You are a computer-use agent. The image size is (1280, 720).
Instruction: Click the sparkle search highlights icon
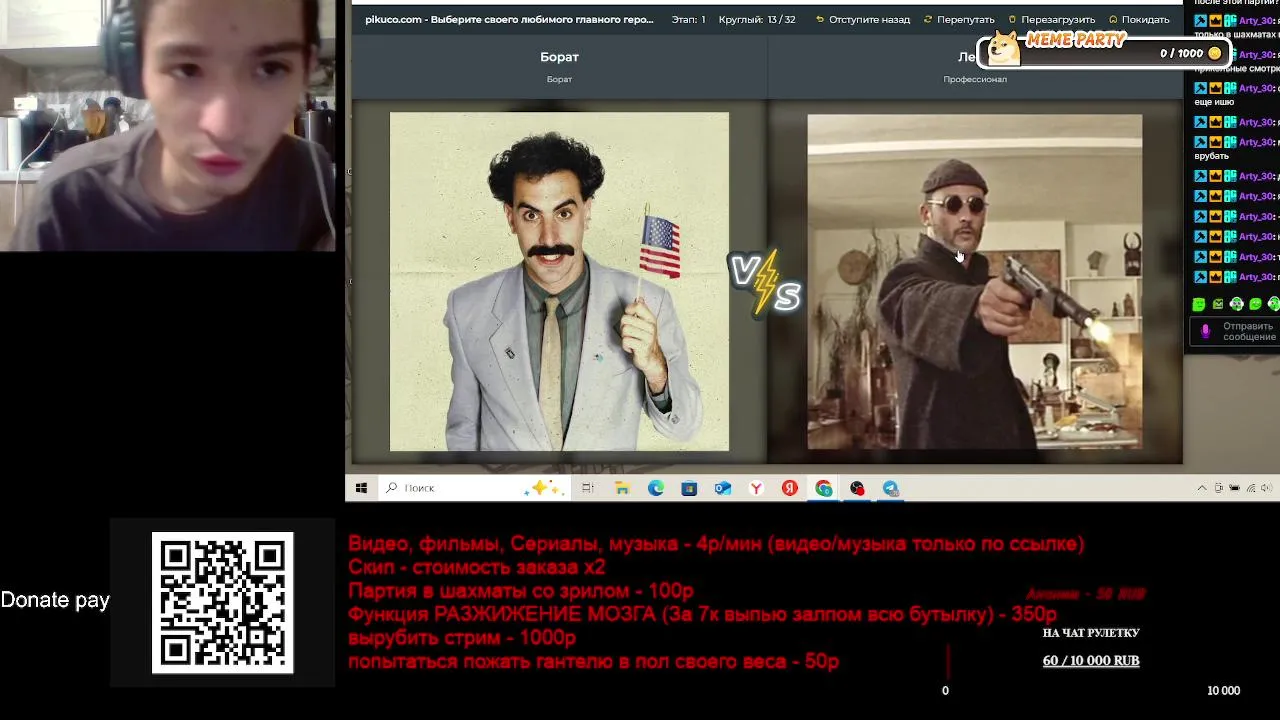(x=545, y=488)
